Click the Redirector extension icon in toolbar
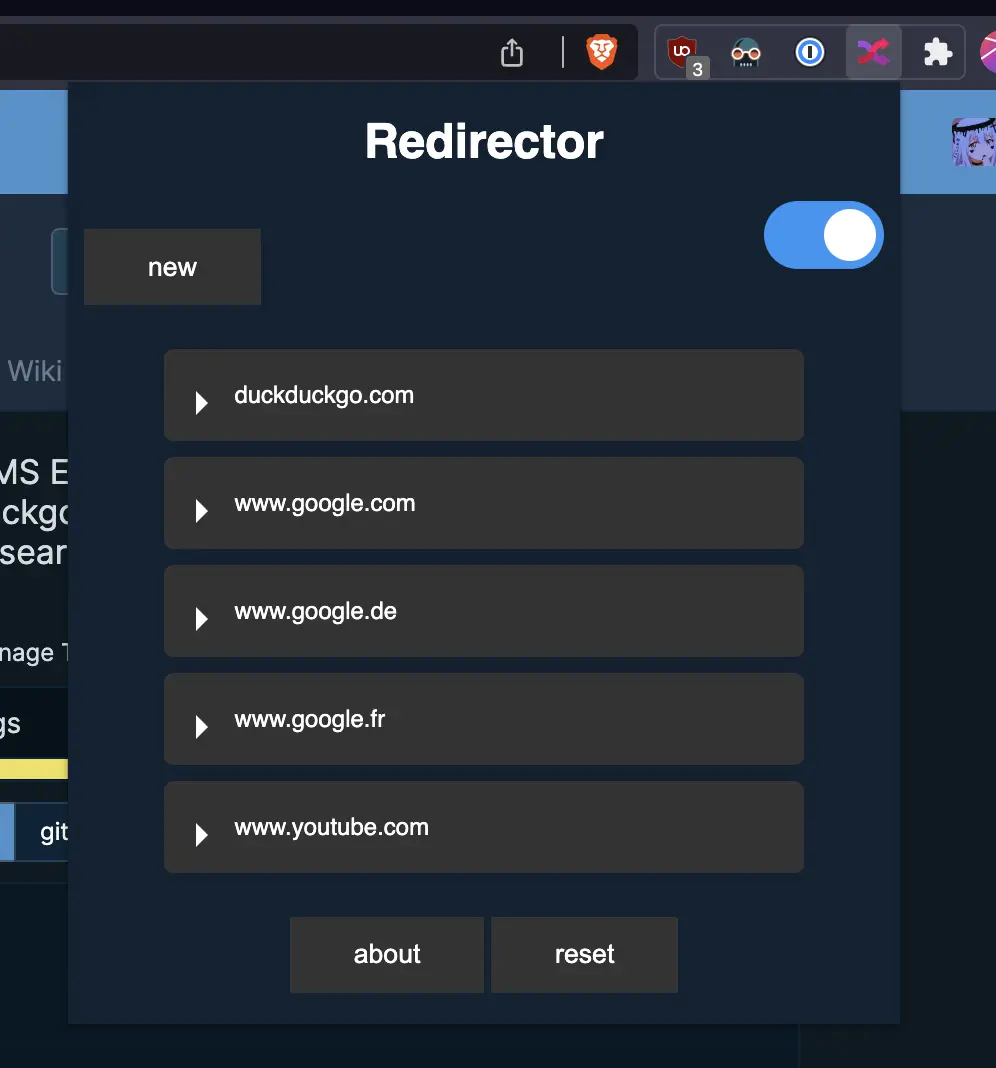Screen dimensions: 996x1068 (x=873, y=52)
